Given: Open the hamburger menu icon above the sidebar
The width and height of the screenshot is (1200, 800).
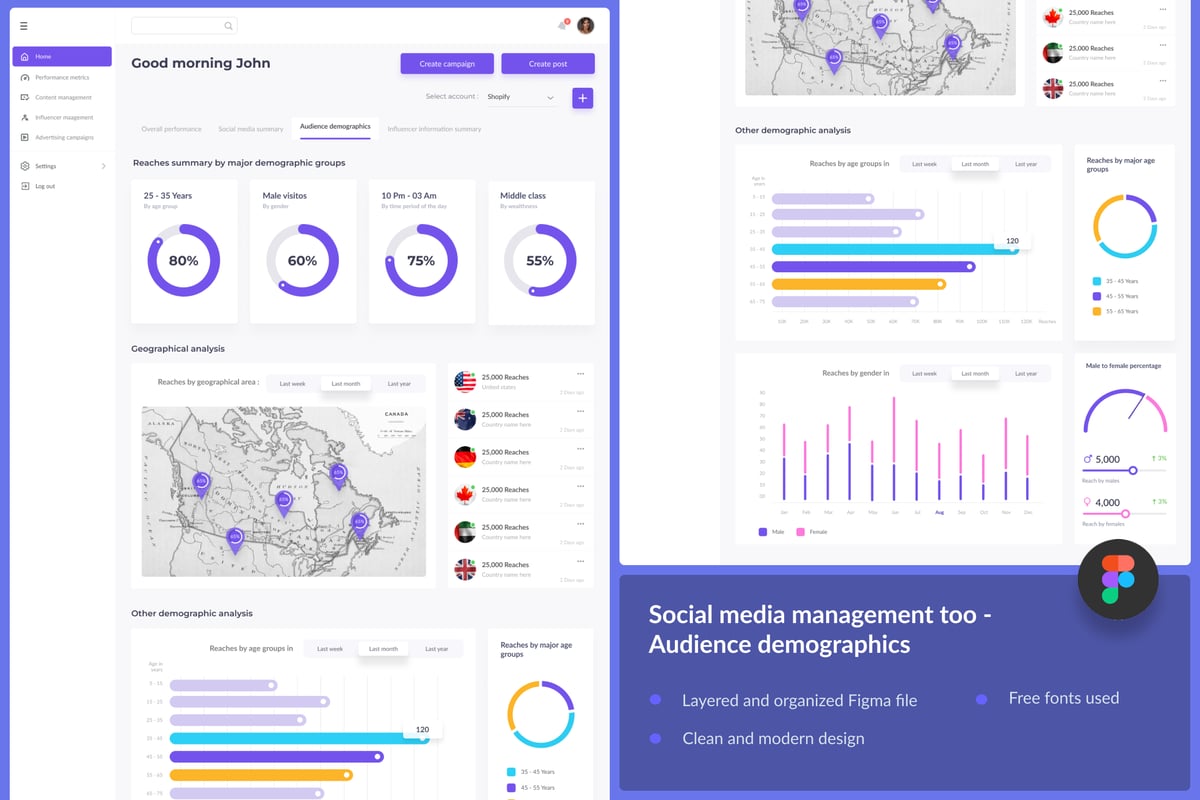Looking at the screenshot, I should tap(24, 26).
